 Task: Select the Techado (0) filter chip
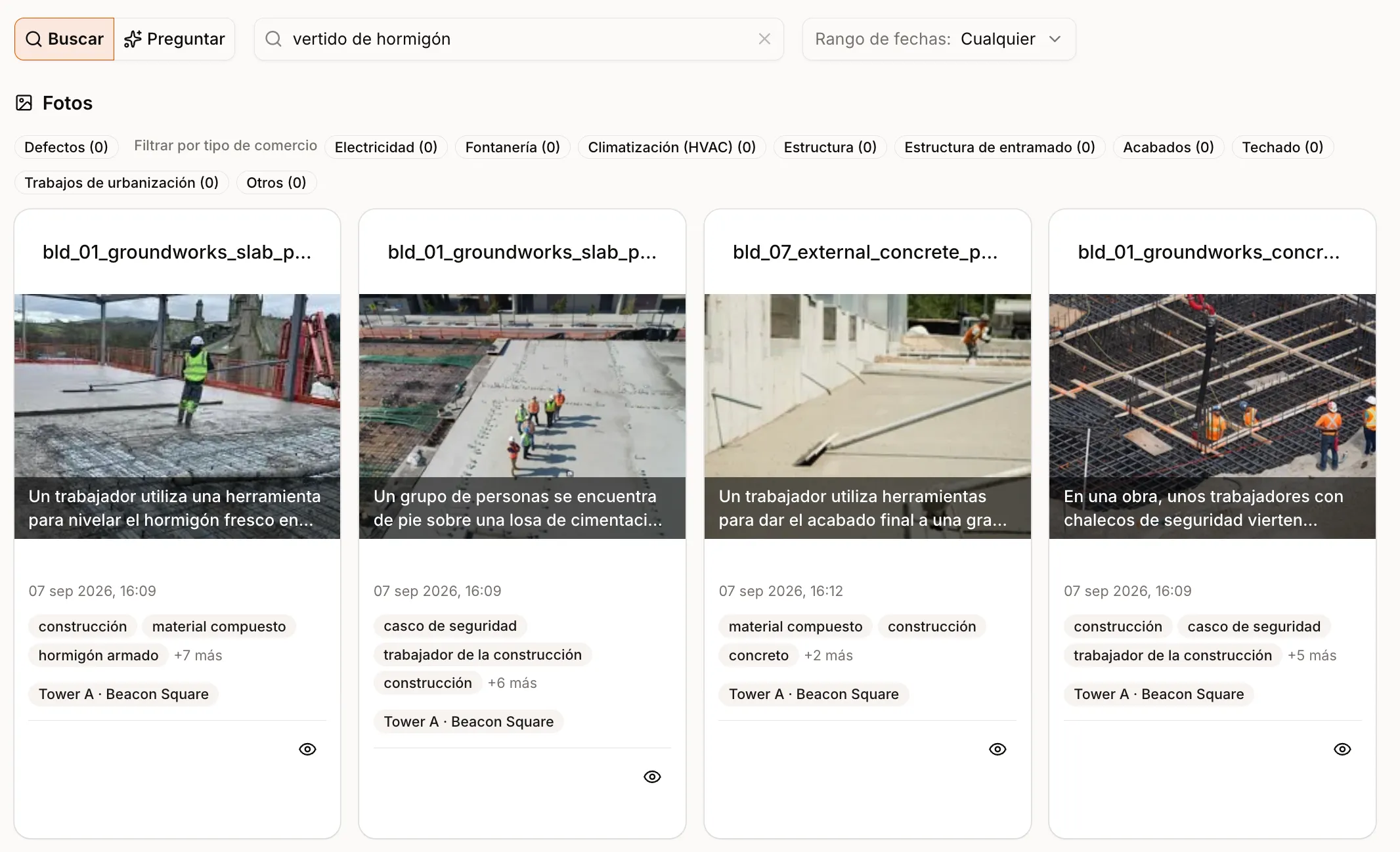[1282, 147]
